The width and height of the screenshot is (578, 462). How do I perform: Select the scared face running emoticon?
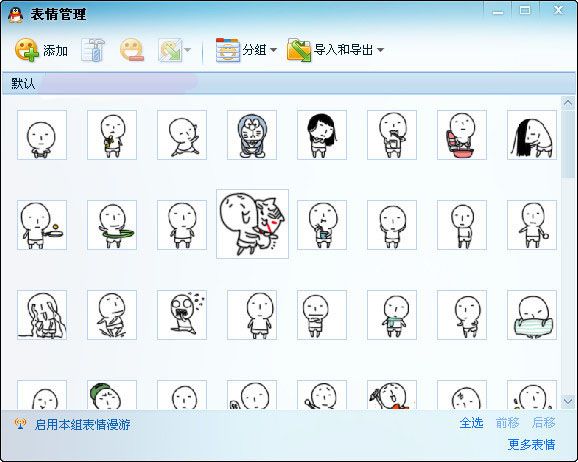182,315
